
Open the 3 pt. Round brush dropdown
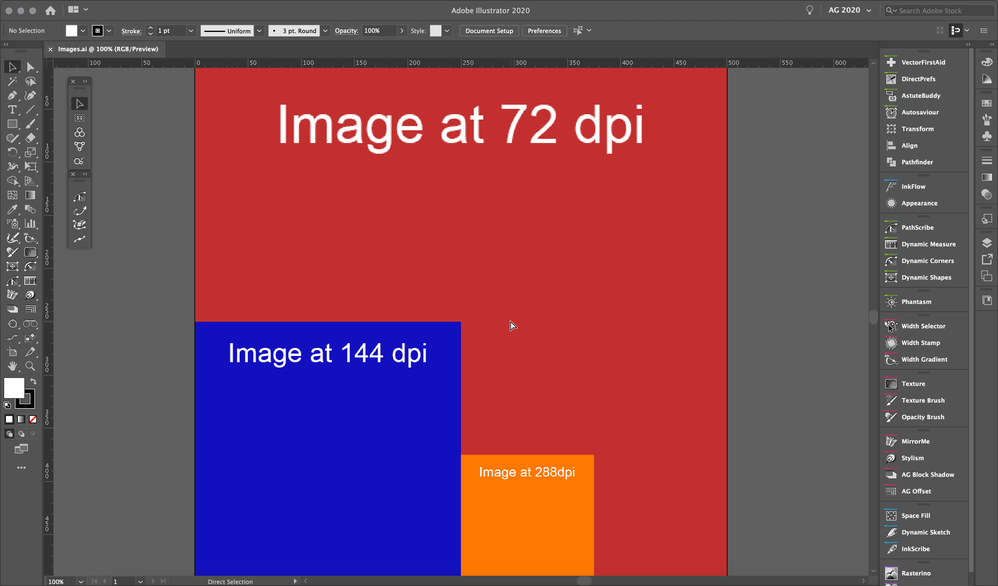click(x=325, y=31)
